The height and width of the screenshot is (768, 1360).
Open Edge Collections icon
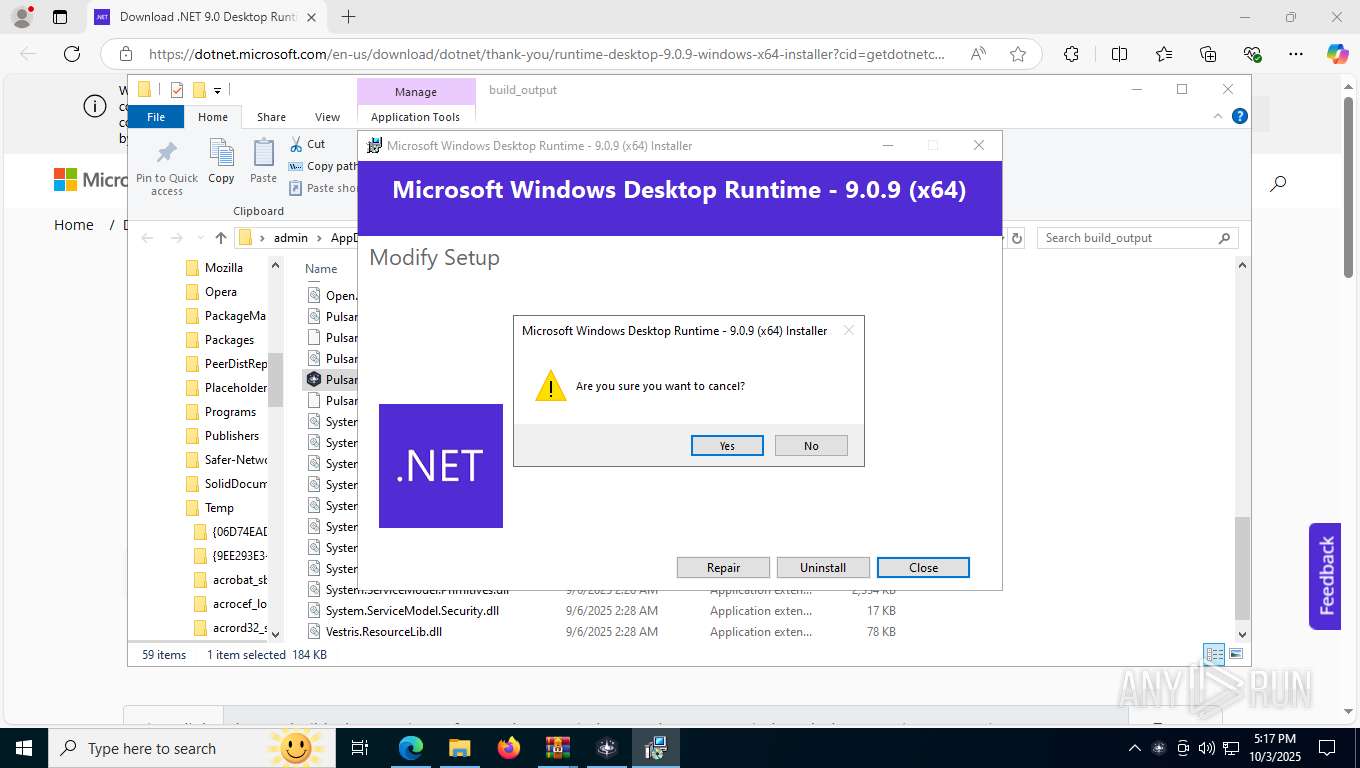(1208, 54)
